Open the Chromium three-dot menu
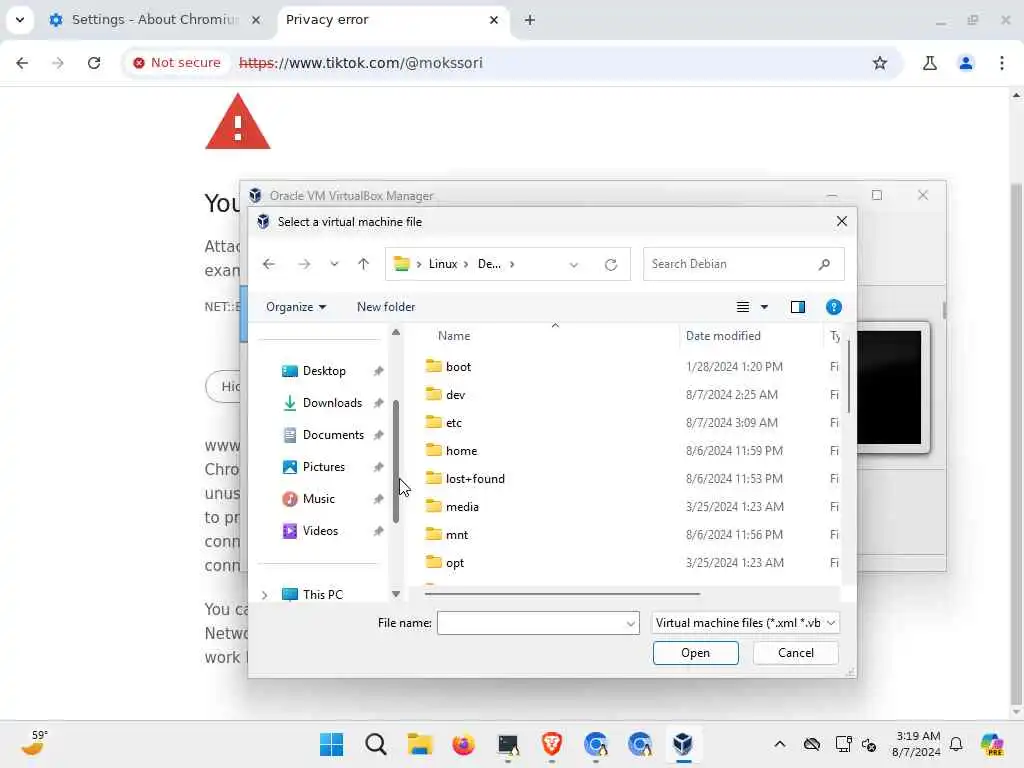Image resolution: width=1024 pixels, height=768 pixels. (1002, 63)
